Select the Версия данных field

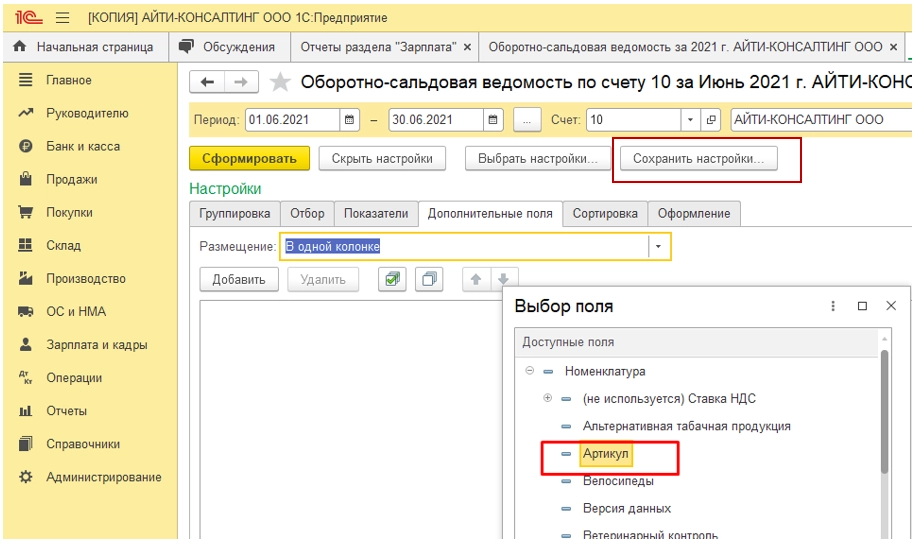(627, 509)
